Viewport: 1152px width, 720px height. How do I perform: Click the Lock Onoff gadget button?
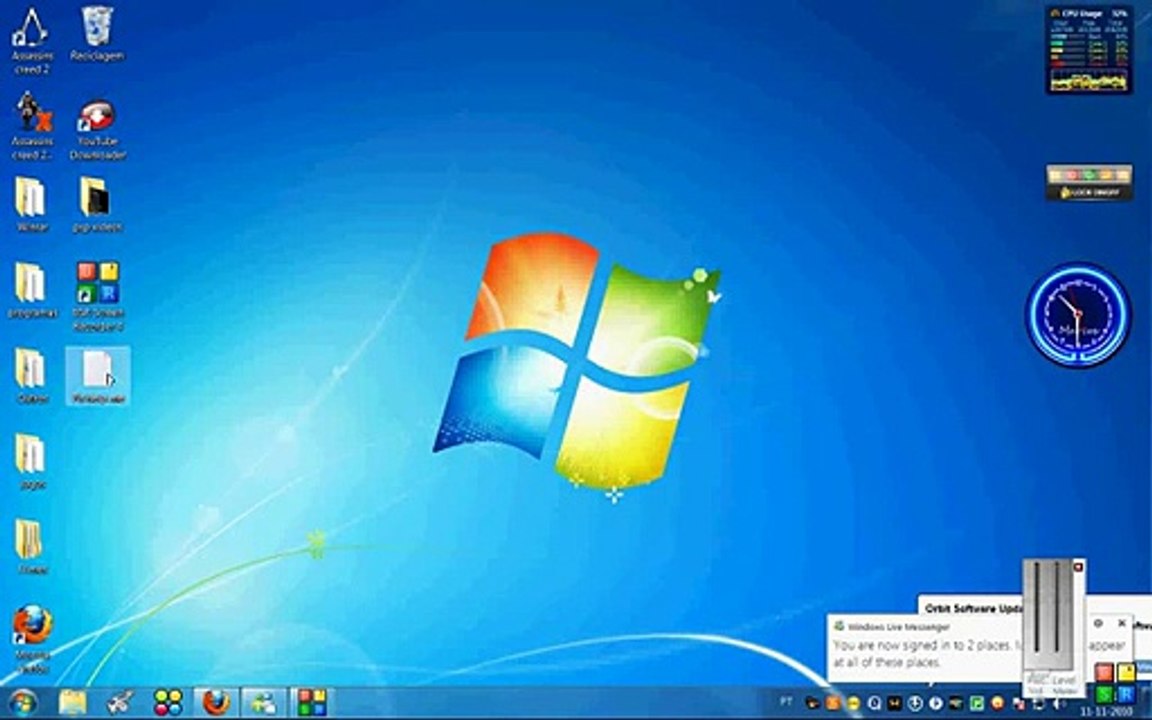[1090, 192]
